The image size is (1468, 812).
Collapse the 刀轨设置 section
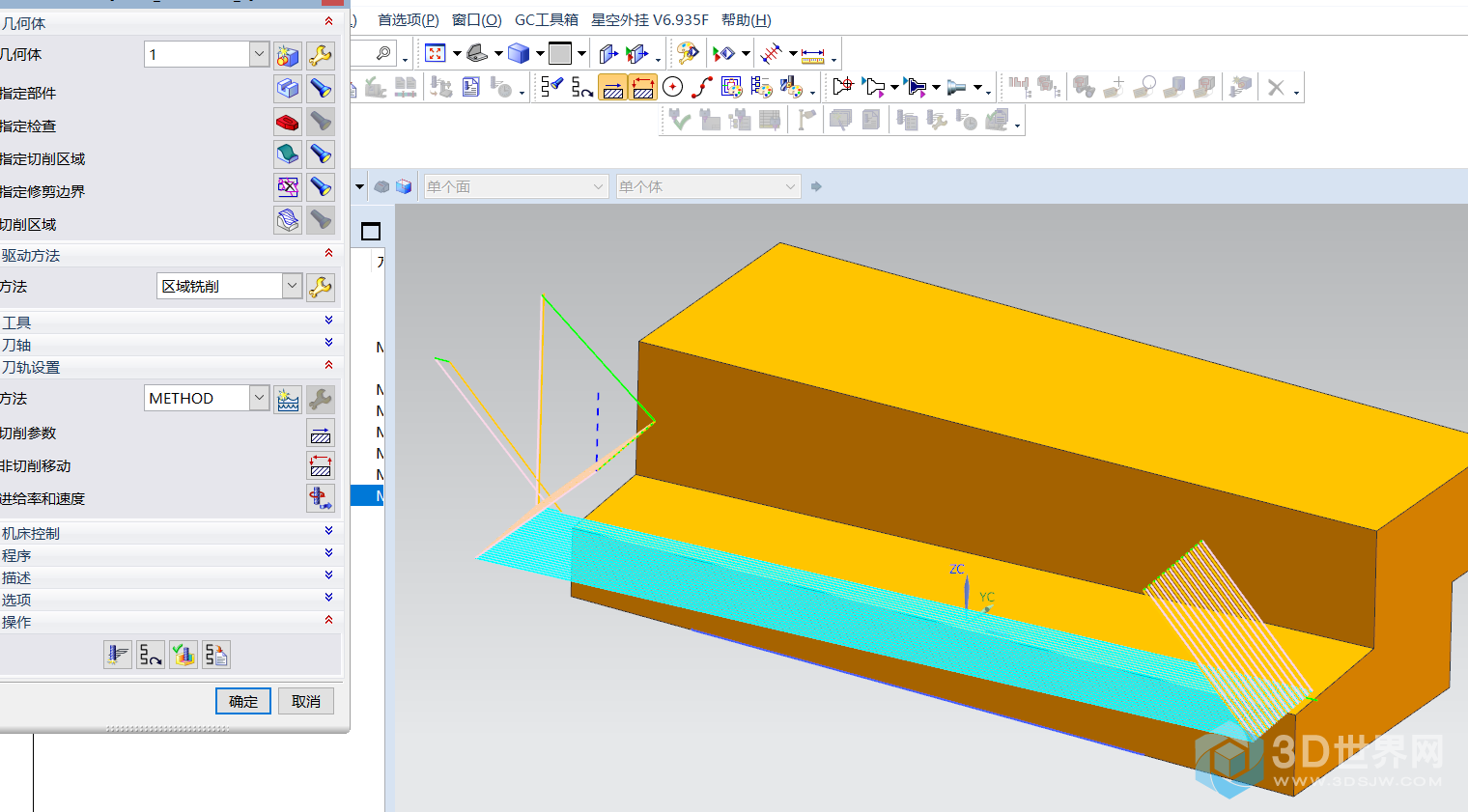pyautogui.click(x=328, y=365)
